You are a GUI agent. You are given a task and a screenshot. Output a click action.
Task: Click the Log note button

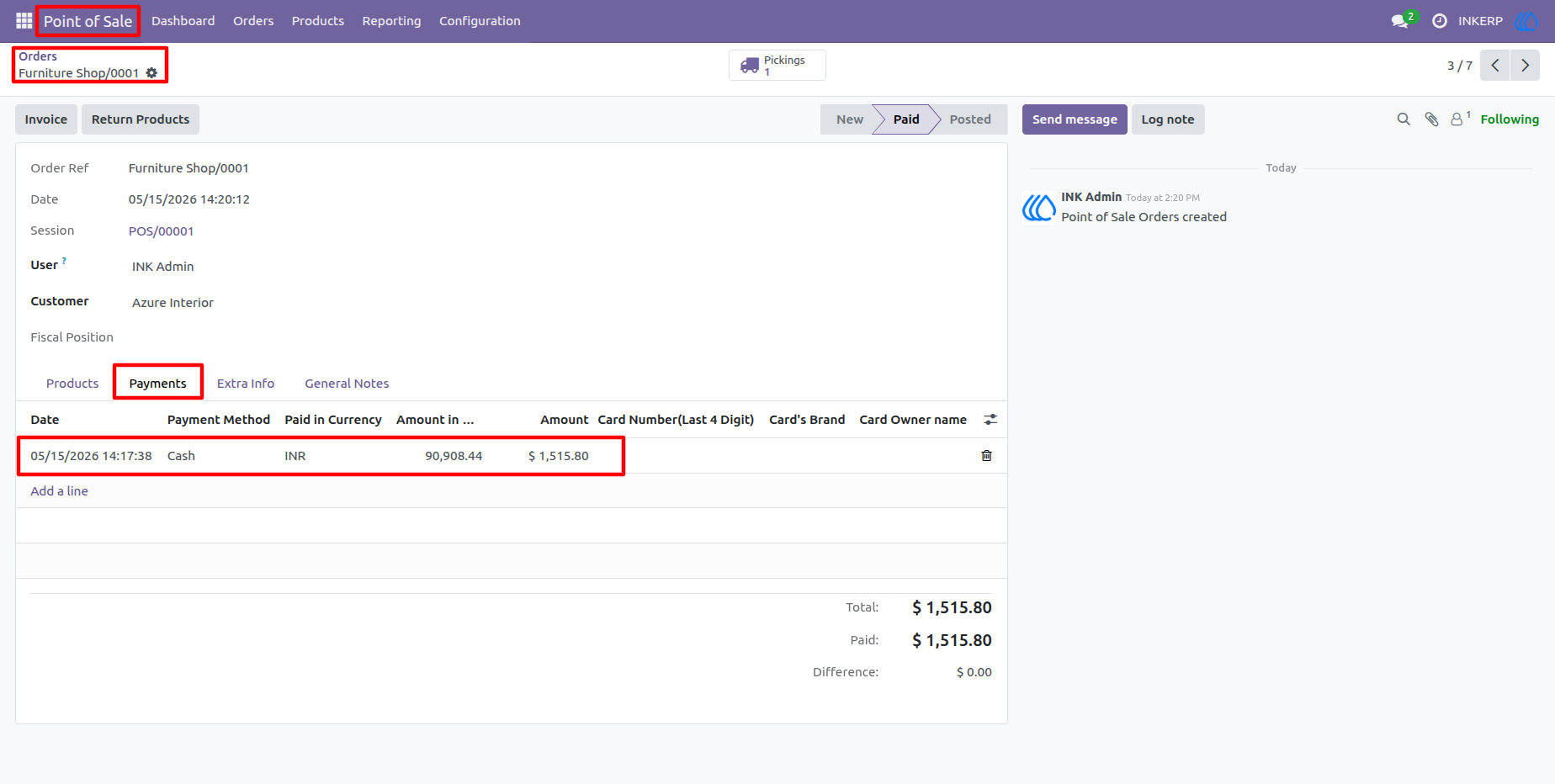[1168, 119]
